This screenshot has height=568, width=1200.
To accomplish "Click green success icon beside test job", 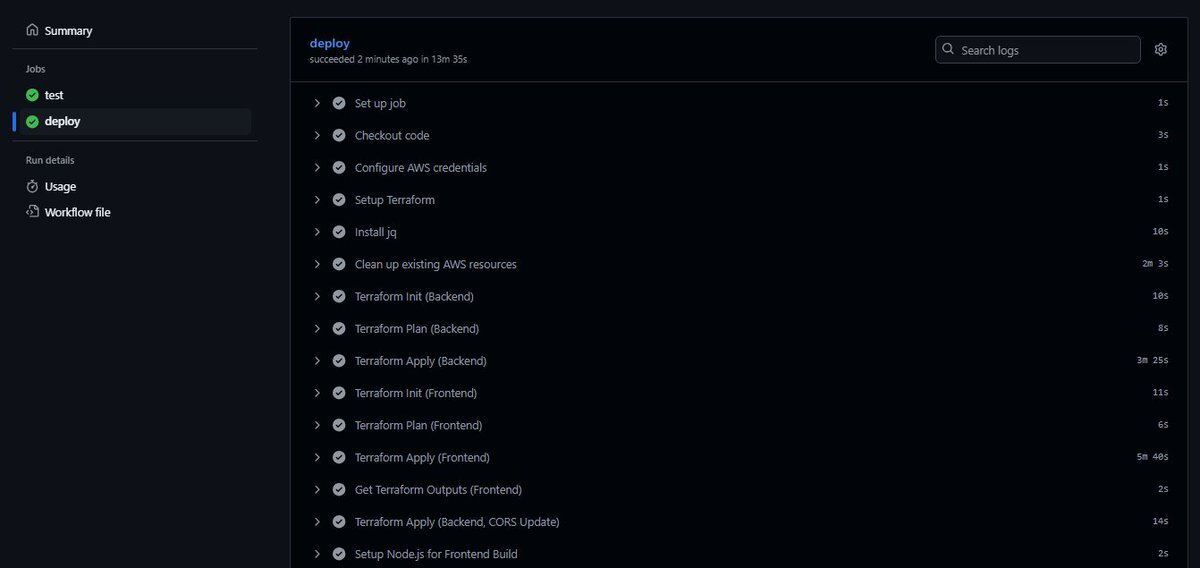I will coord(32,95).
